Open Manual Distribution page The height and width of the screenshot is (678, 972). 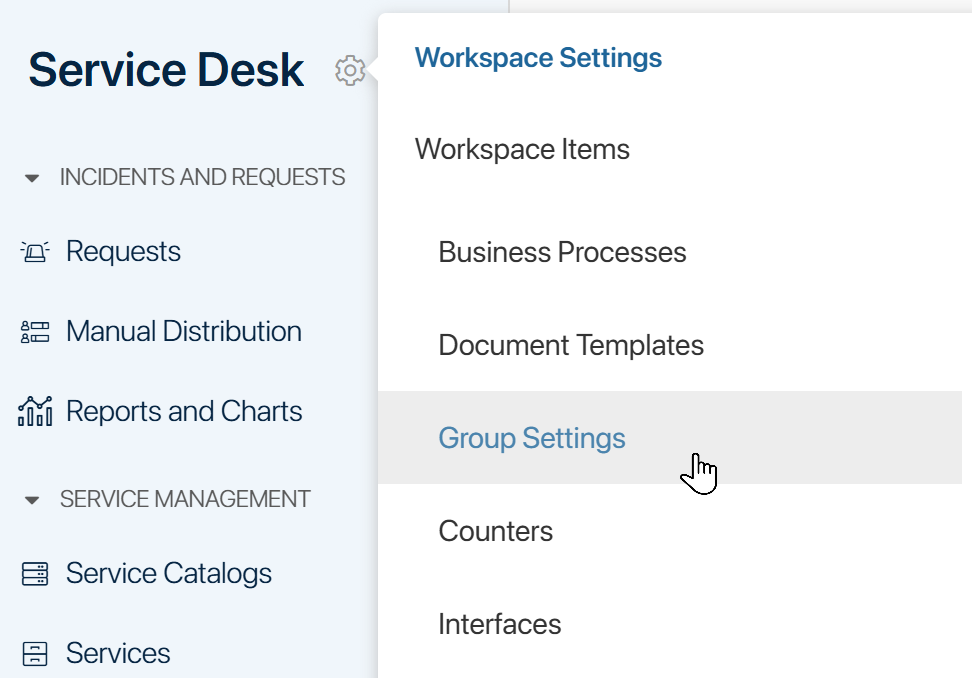[x=183, y=332]
